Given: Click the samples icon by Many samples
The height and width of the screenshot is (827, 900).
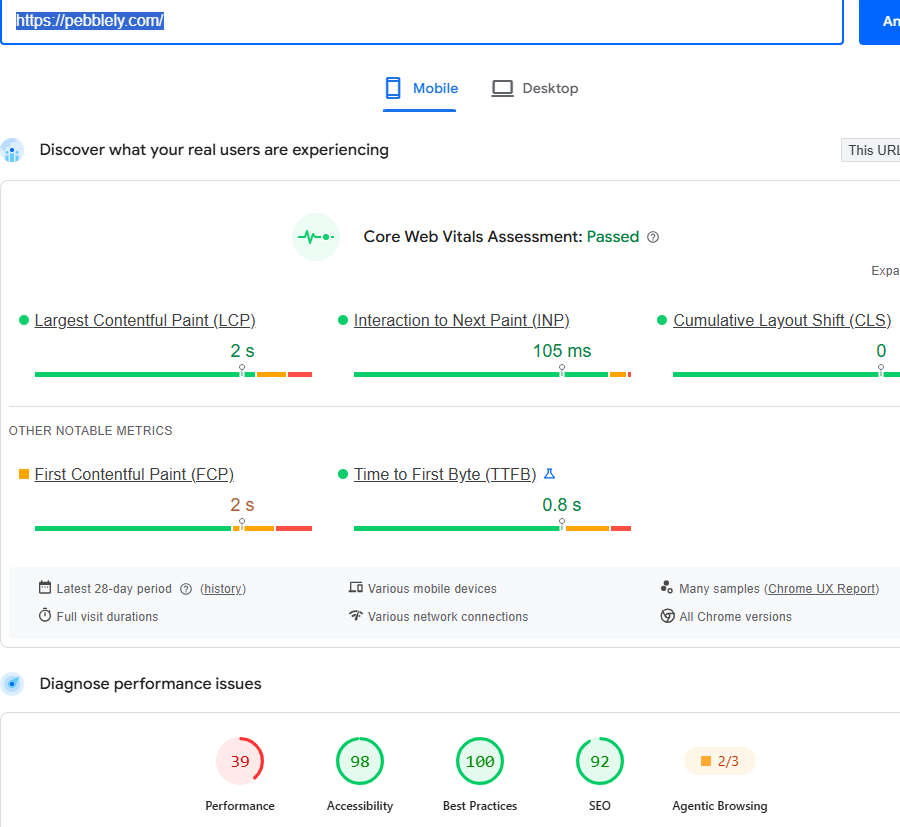Looking at the screenshot, I should click(x=667, y=587).
